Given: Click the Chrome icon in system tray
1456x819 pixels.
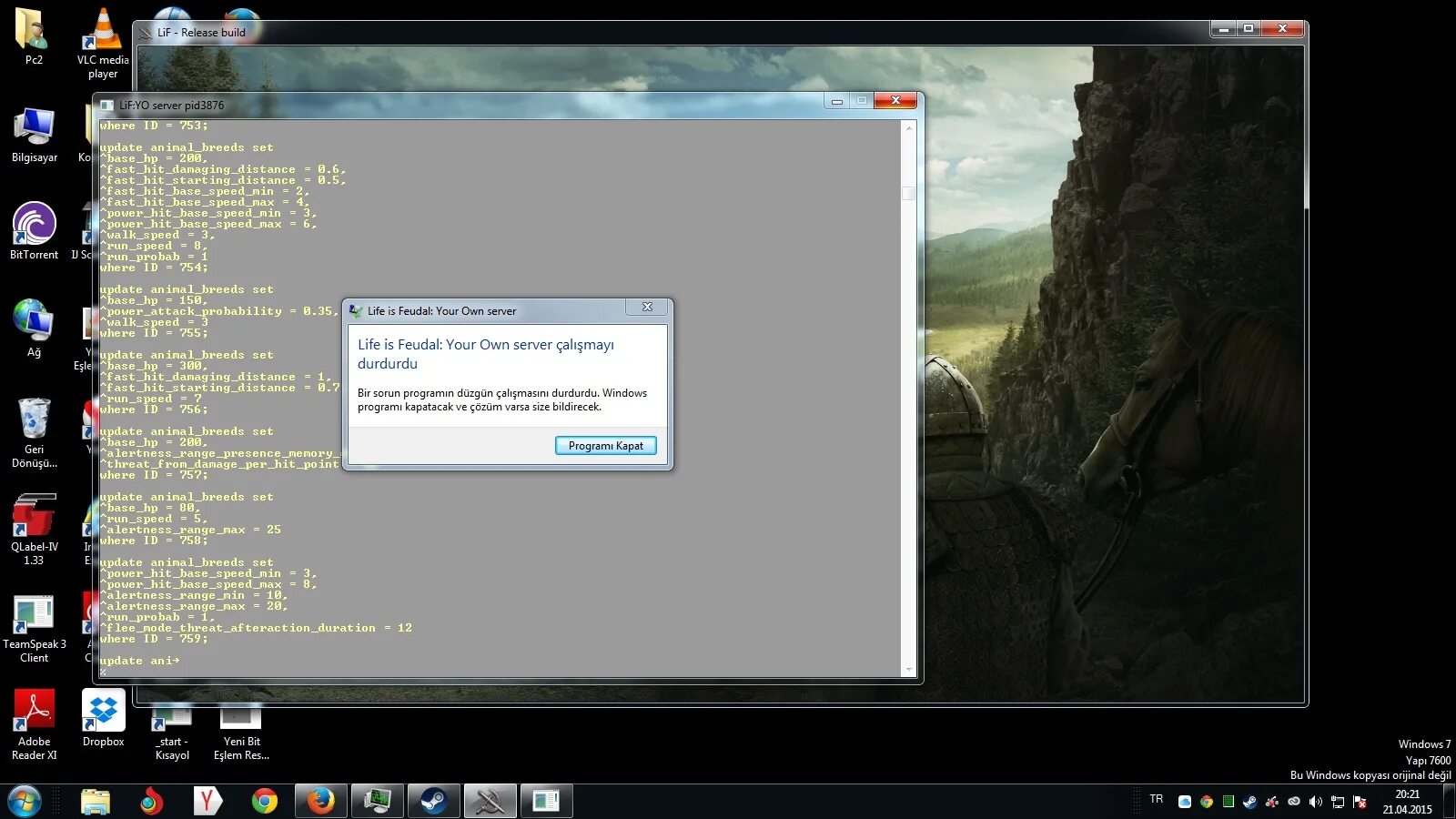Looking at the screenshot, I should 1207,802.
